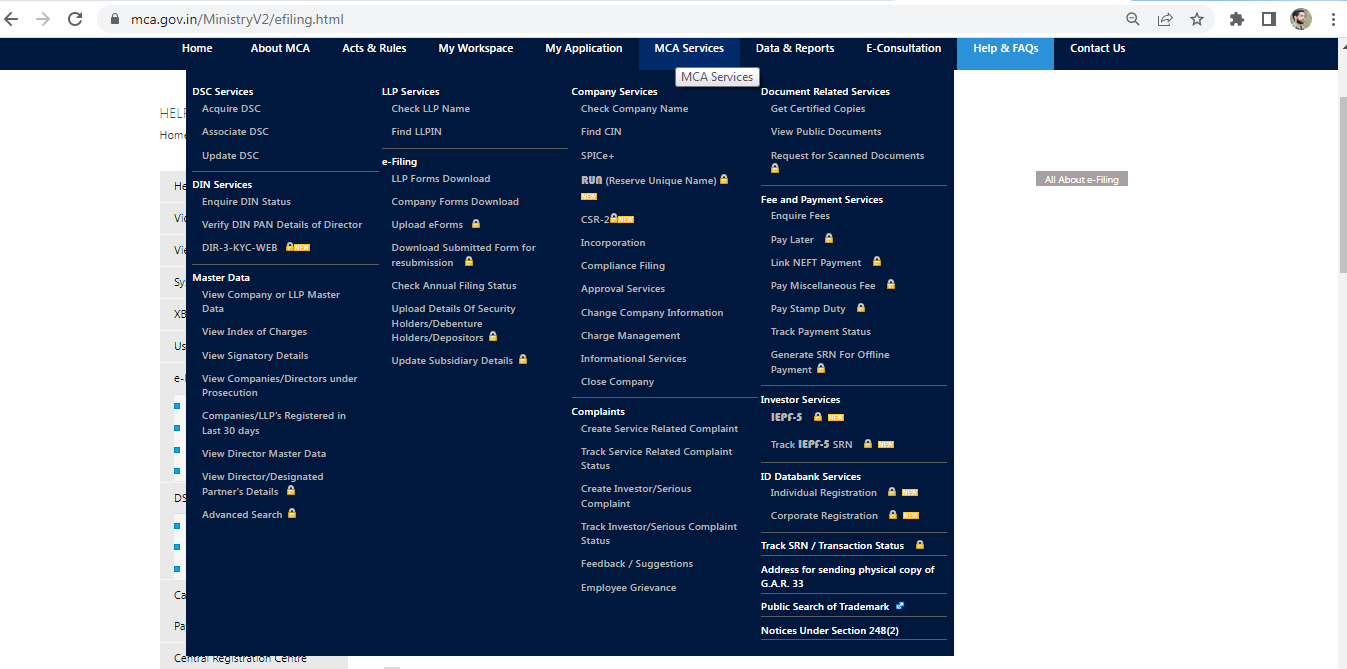Reload the page with browser refresh icon

point(75,18)
